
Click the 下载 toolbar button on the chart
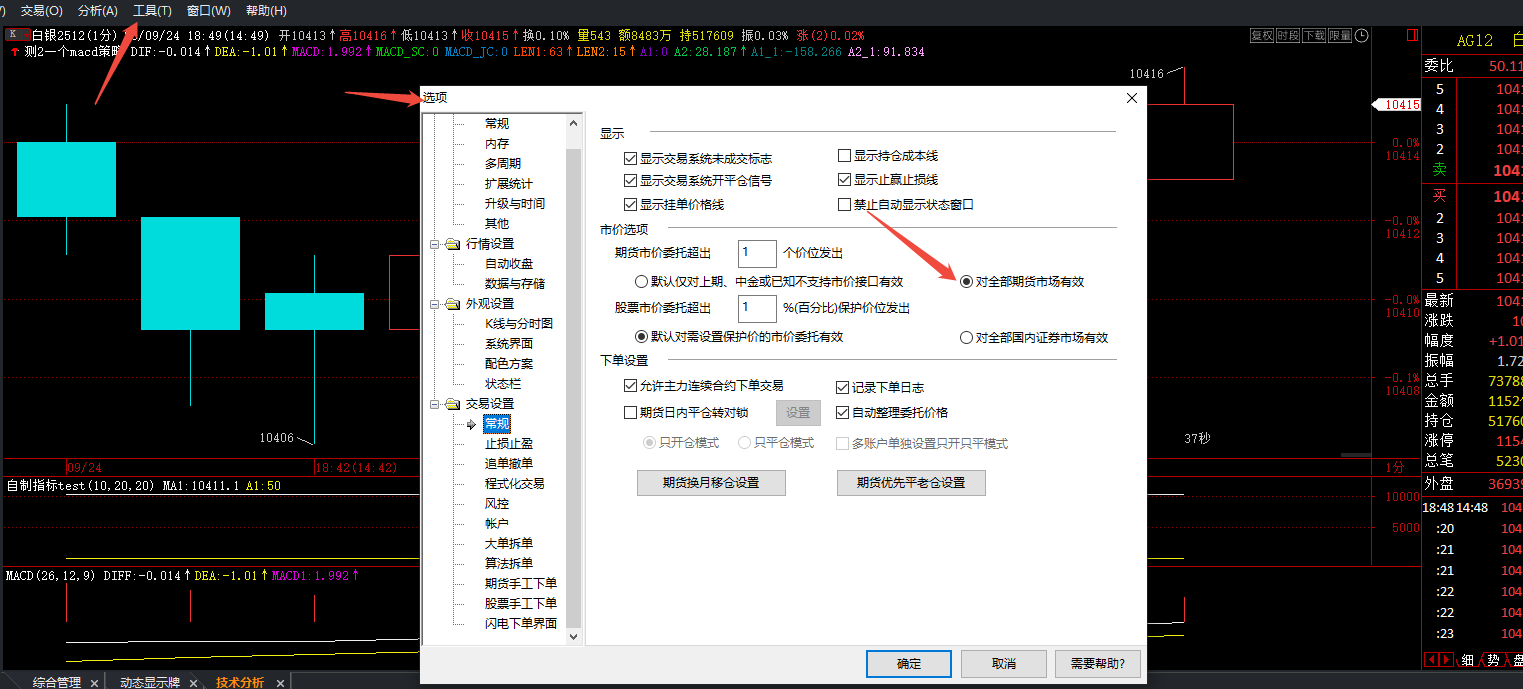pos(1314,35)
